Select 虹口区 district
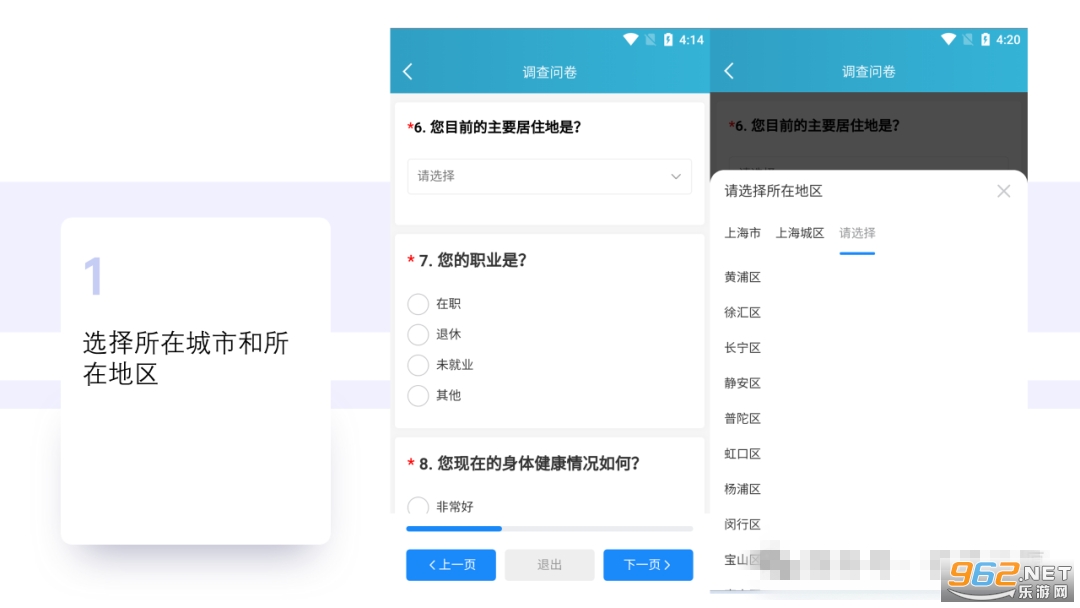Image resolution: width=1080 pixels, height=608 pixels. 742,454
